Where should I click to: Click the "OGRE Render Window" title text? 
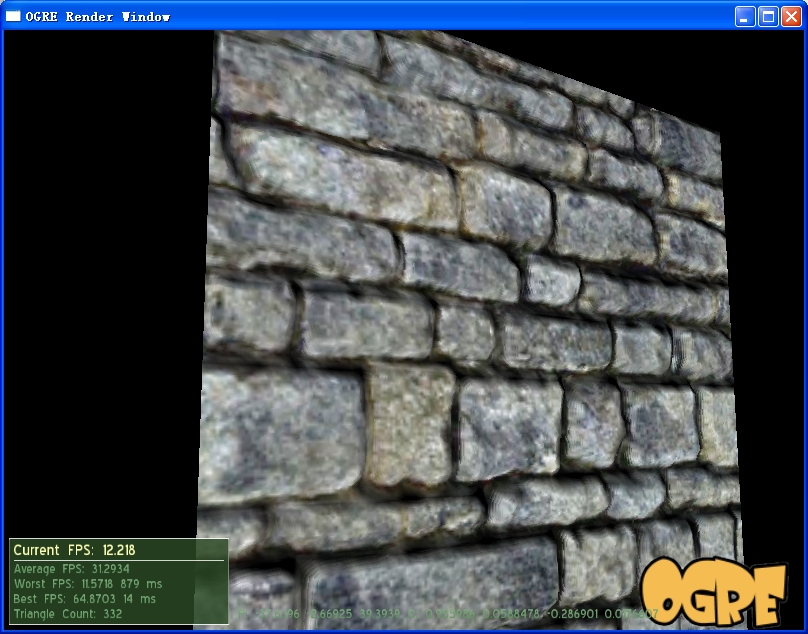point(98,17)
